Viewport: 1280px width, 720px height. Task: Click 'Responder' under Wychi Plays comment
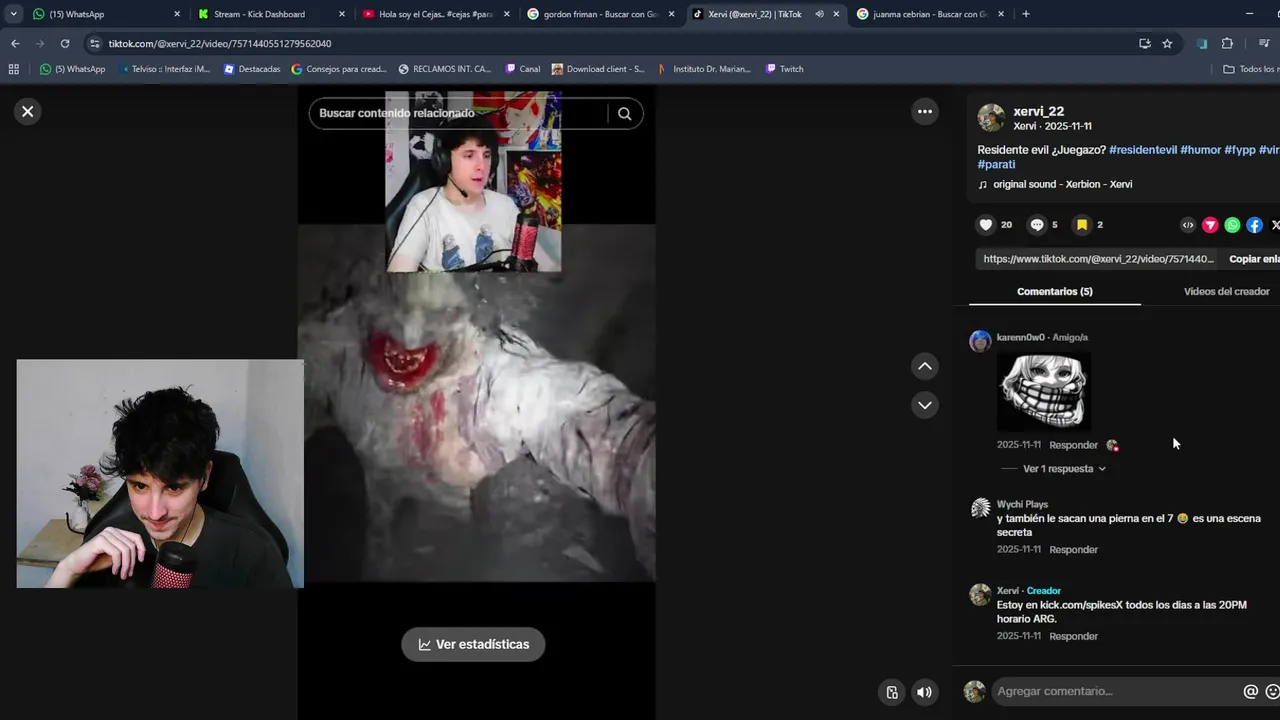click(x=1073, y=550)
